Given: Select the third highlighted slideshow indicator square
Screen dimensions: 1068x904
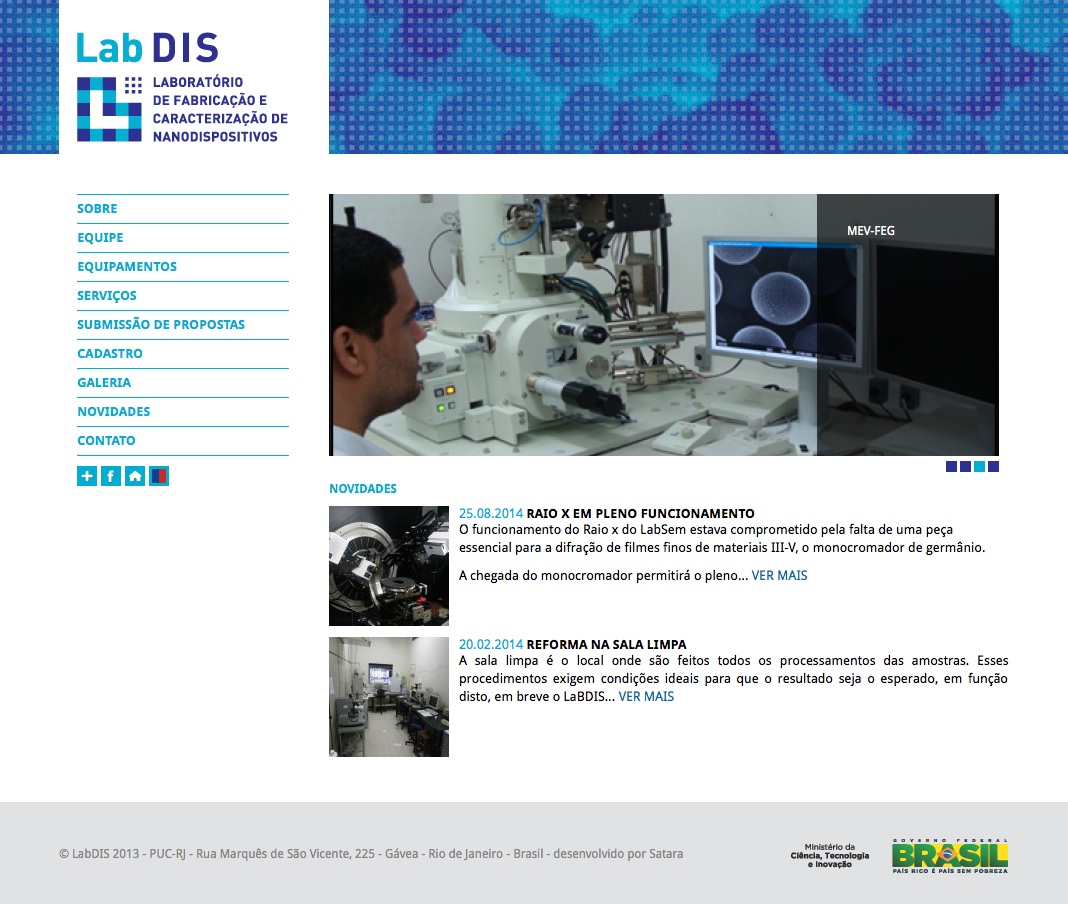Looking at the screenshot, I should [979, 467].
